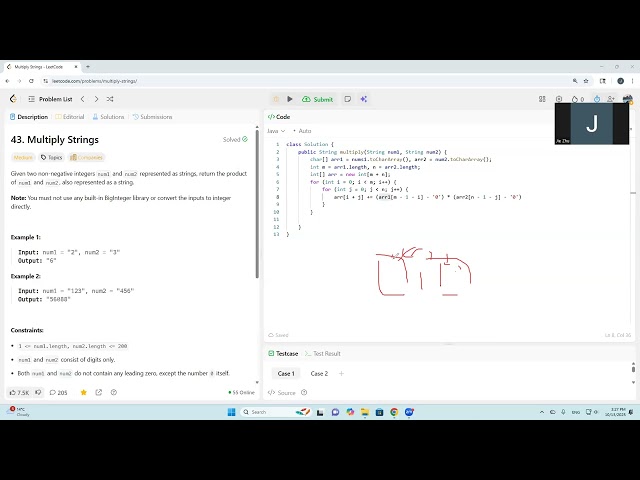Viewport: 640px width, 480px height.
Task: Like the problem with thumbs up 7.5K
Action: click(19, 393)
